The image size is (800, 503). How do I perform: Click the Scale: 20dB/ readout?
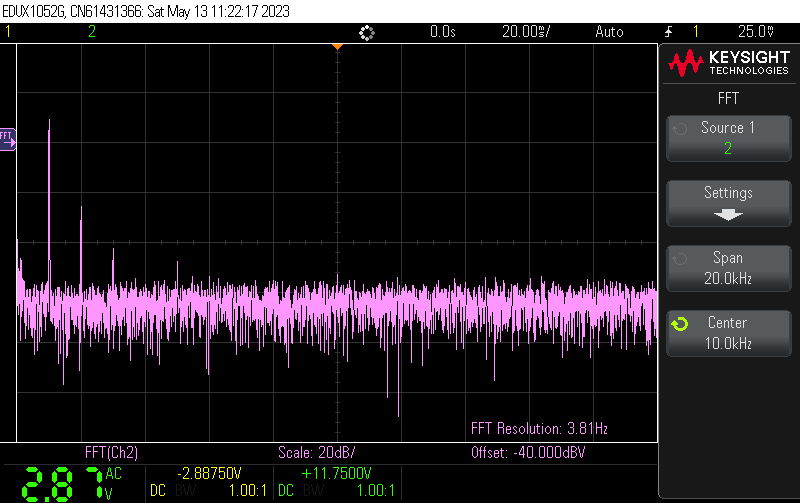tap(316, 452)
